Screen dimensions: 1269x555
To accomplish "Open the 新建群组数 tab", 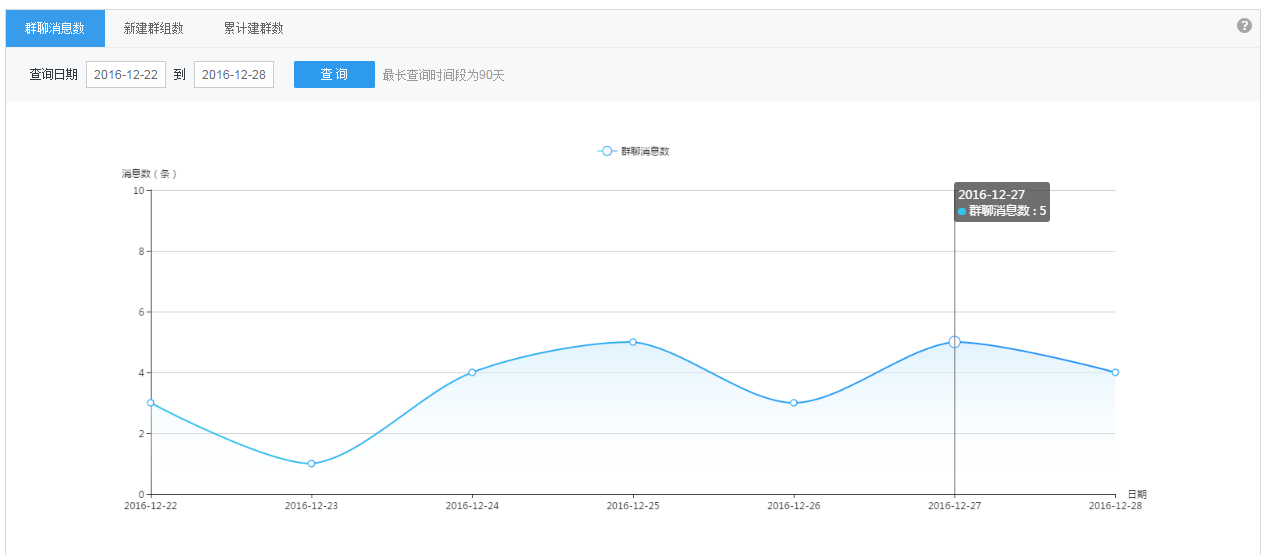I will [153, 29].
